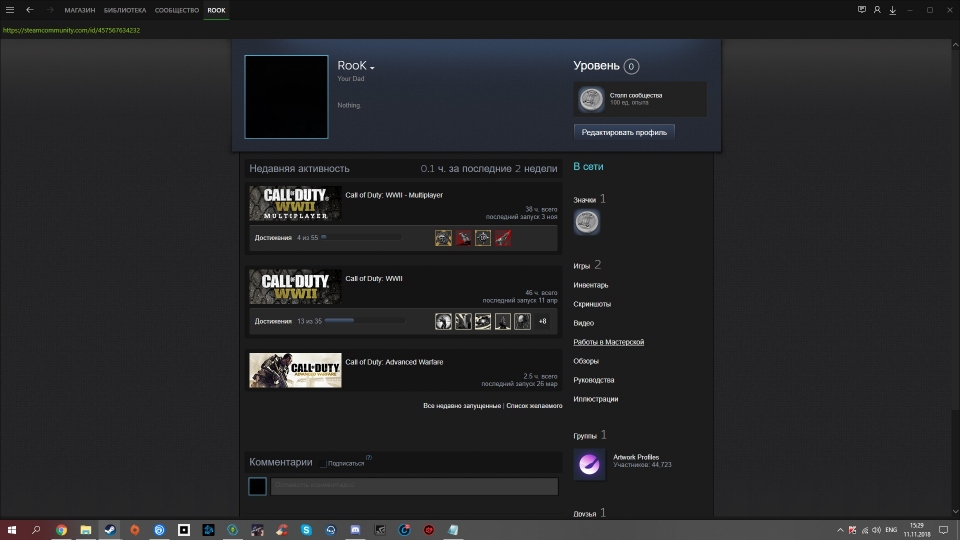Open the Игры 2 link
Viewport: 960px width, 540px height.
[587, 265]
